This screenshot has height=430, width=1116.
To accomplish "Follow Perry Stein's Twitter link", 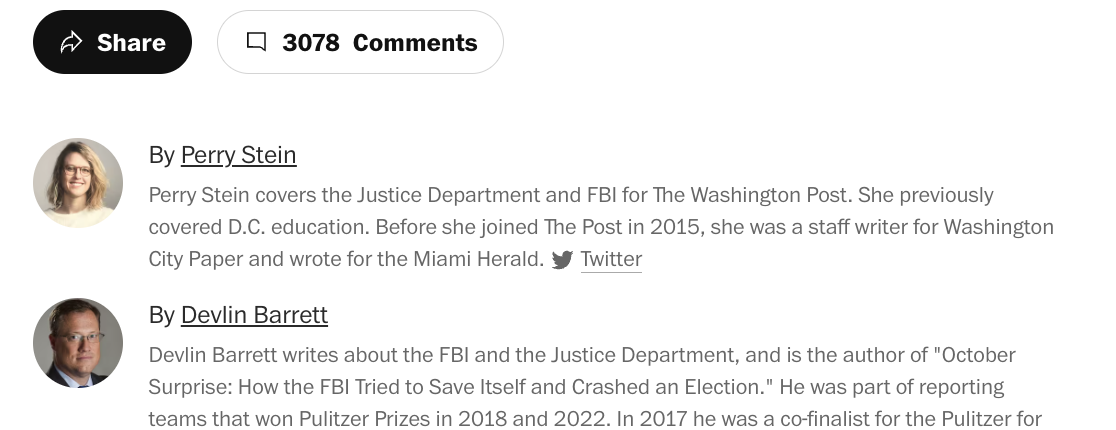I will (x=611, y=260).
